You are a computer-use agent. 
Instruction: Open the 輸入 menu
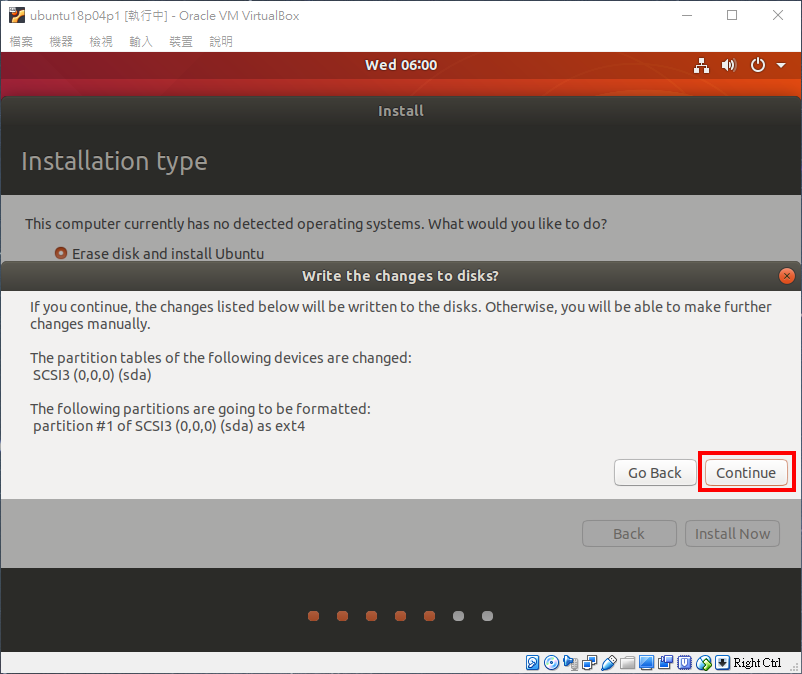pos(141,41)
